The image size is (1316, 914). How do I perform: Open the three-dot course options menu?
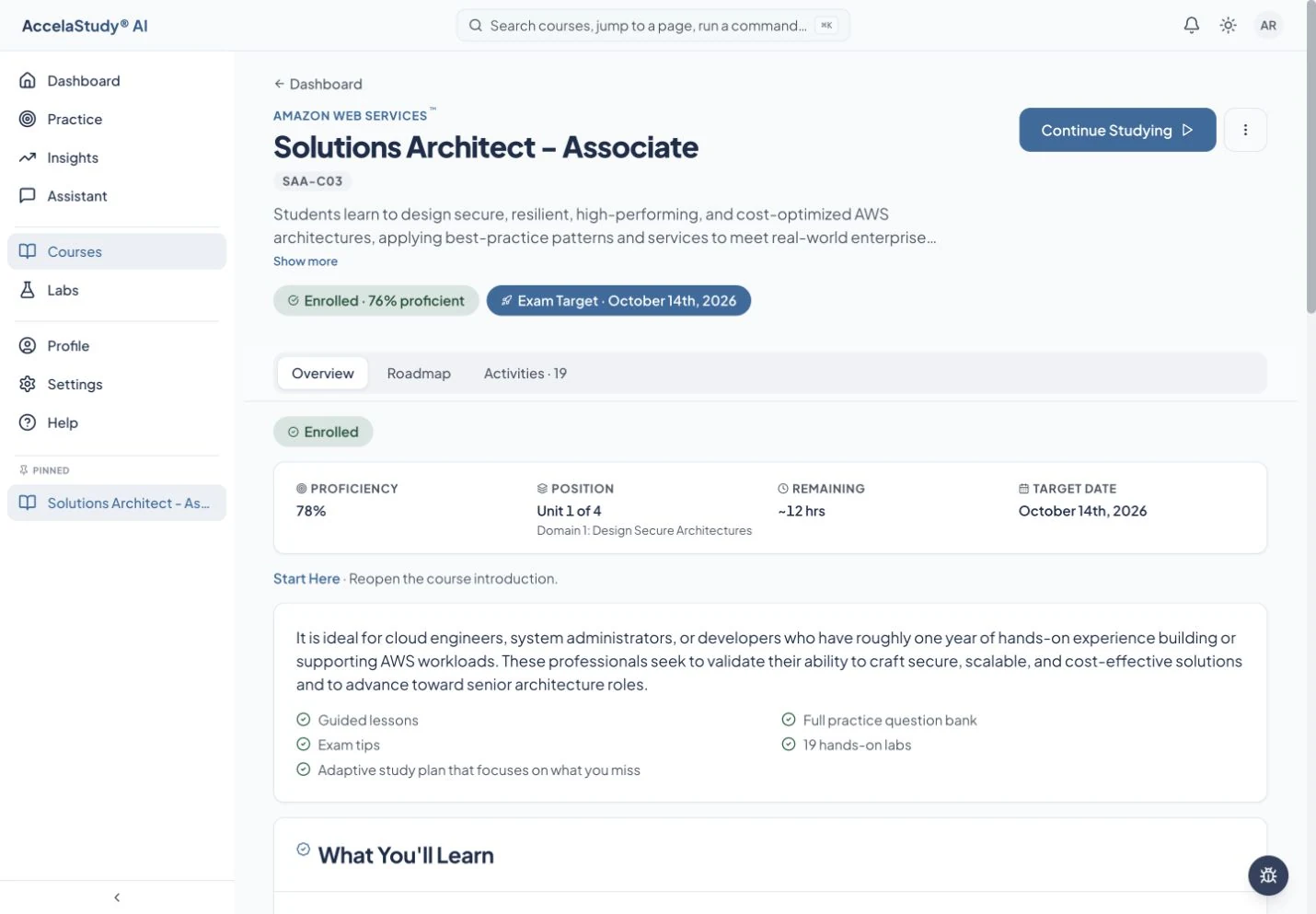click(x=1245, y=130)
